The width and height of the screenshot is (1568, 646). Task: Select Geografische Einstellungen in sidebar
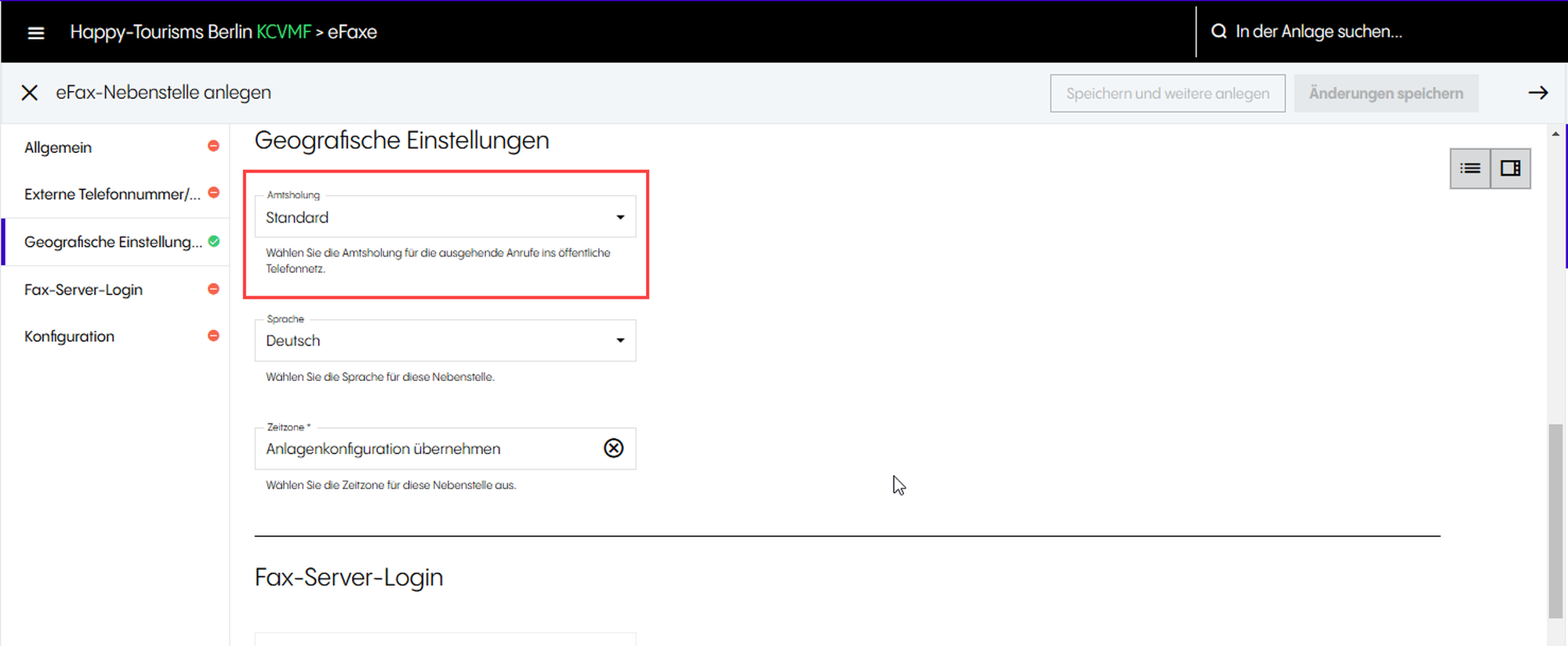(x=113, y=242)
